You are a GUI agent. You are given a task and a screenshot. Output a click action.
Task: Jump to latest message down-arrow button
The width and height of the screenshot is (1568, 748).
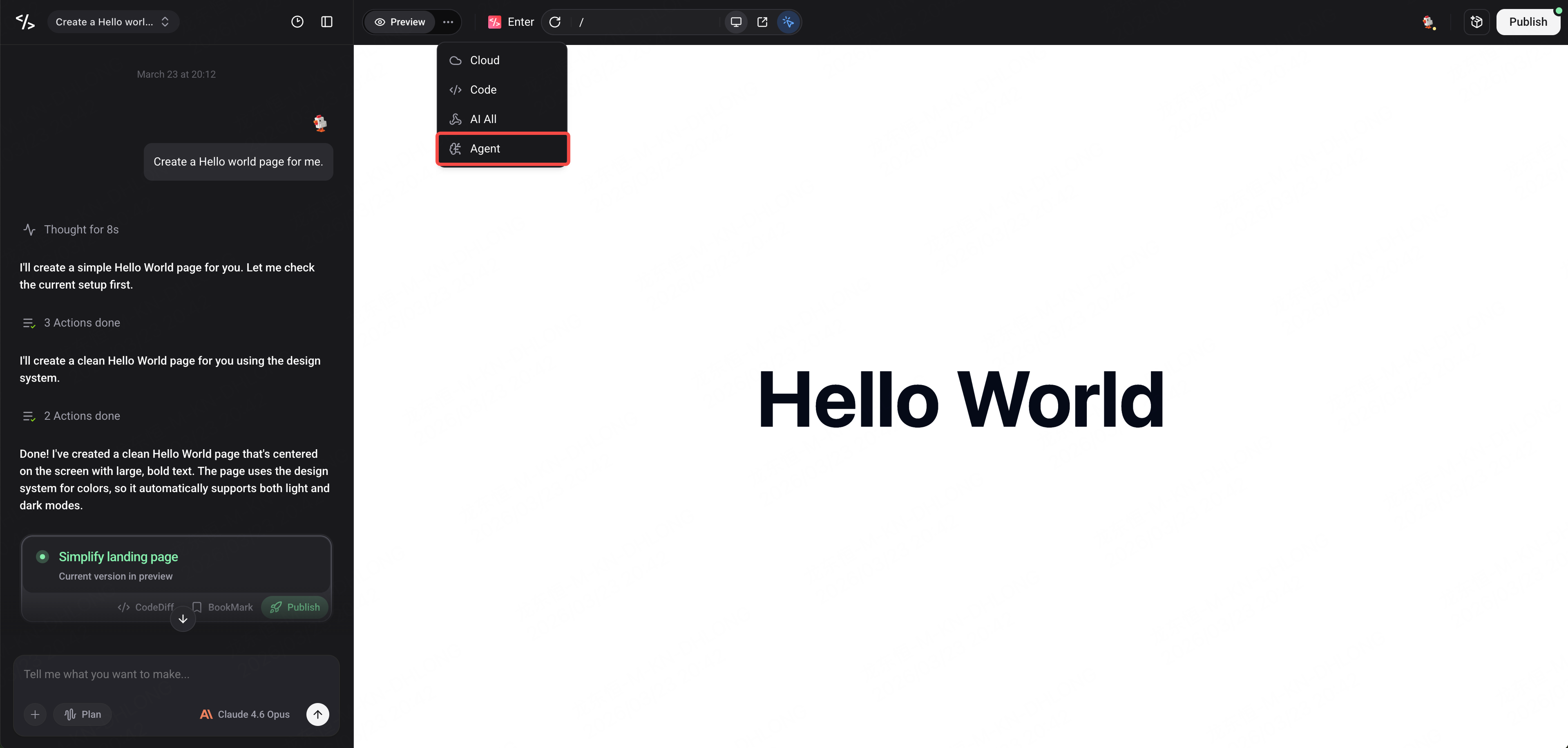pos(183,619)
